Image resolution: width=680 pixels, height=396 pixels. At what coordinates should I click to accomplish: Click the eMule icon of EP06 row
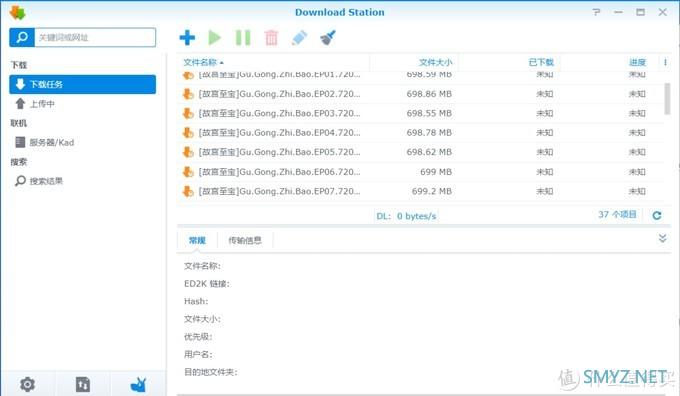tap(188, 172)
